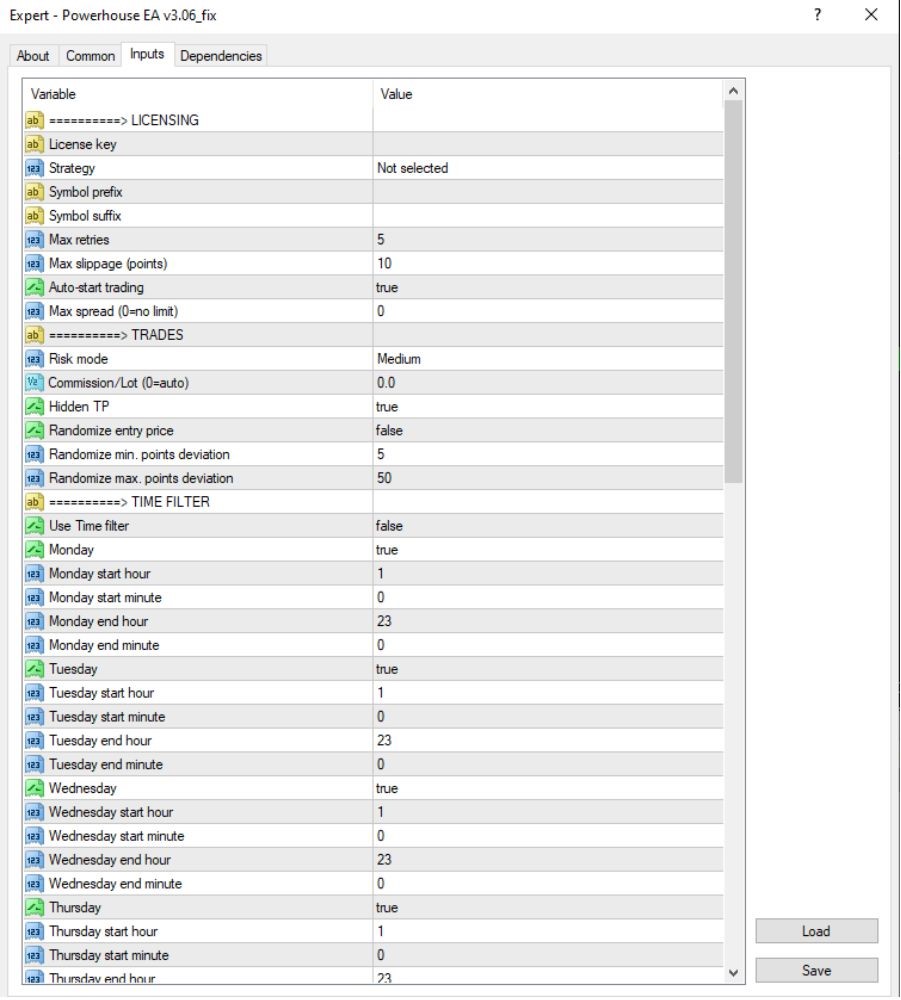Toggle the Randomize entry price value
901x1000 pixels.
pyautogui.click(x=548, y=430)
